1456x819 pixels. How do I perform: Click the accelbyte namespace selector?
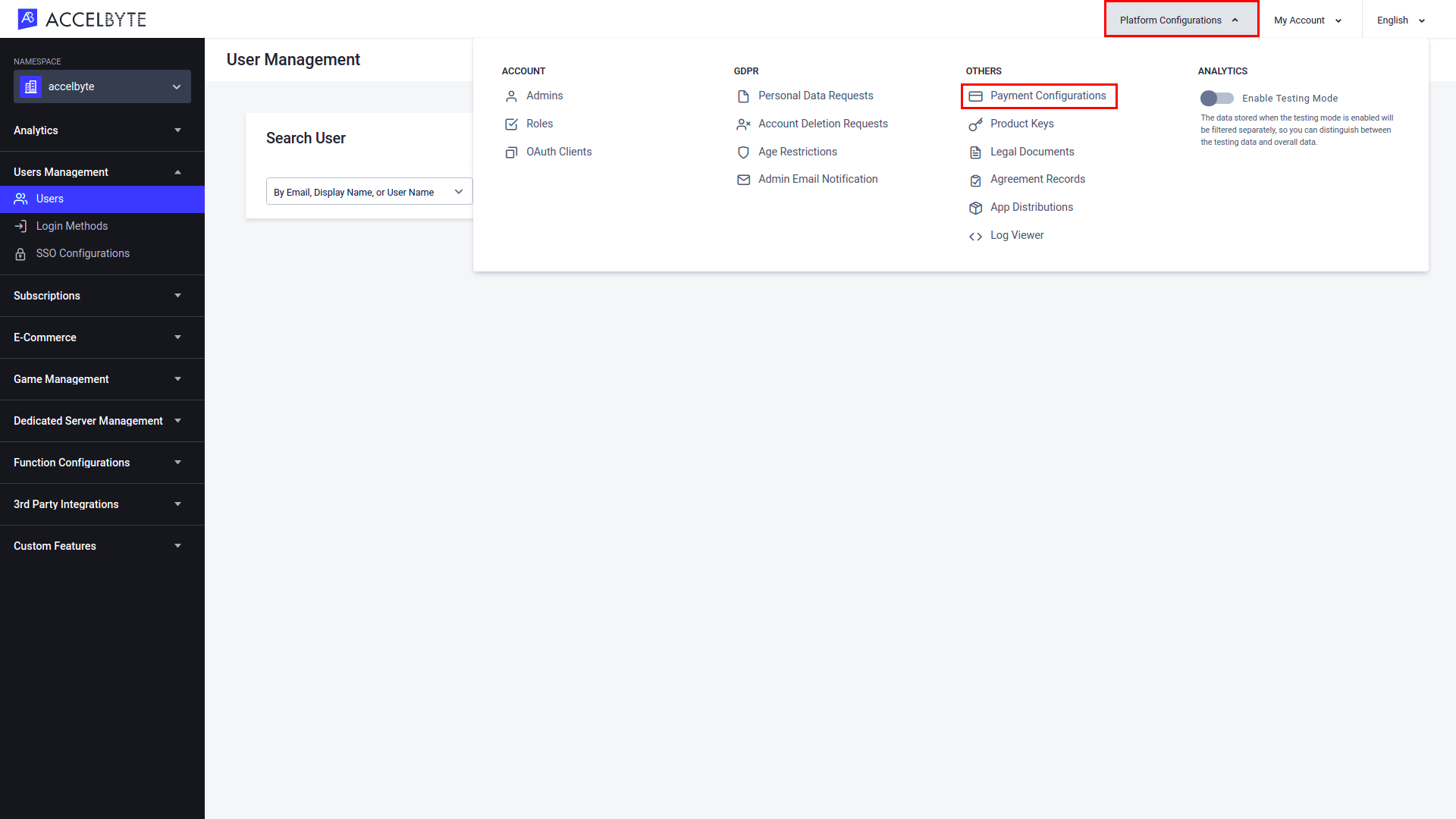(102, 86)
